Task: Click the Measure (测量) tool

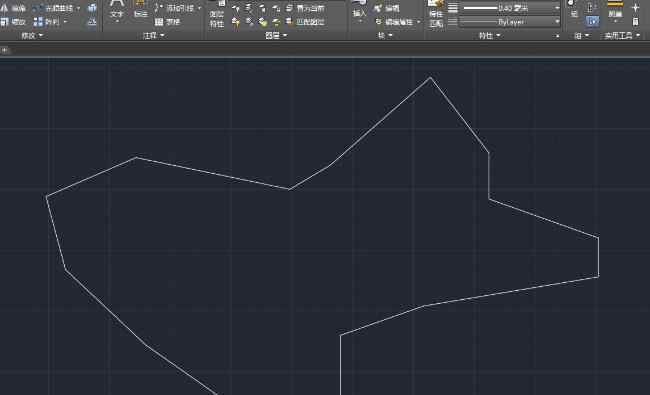Action: pos(615,9)
